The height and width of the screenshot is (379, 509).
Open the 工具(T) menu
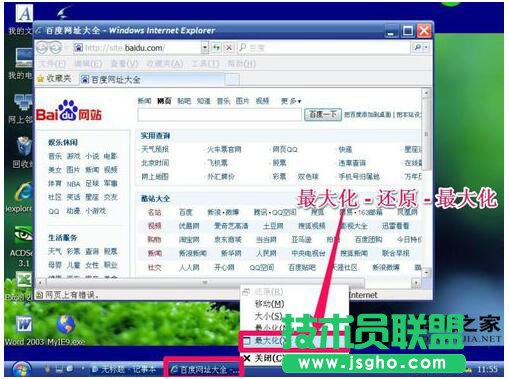(205, 63)
